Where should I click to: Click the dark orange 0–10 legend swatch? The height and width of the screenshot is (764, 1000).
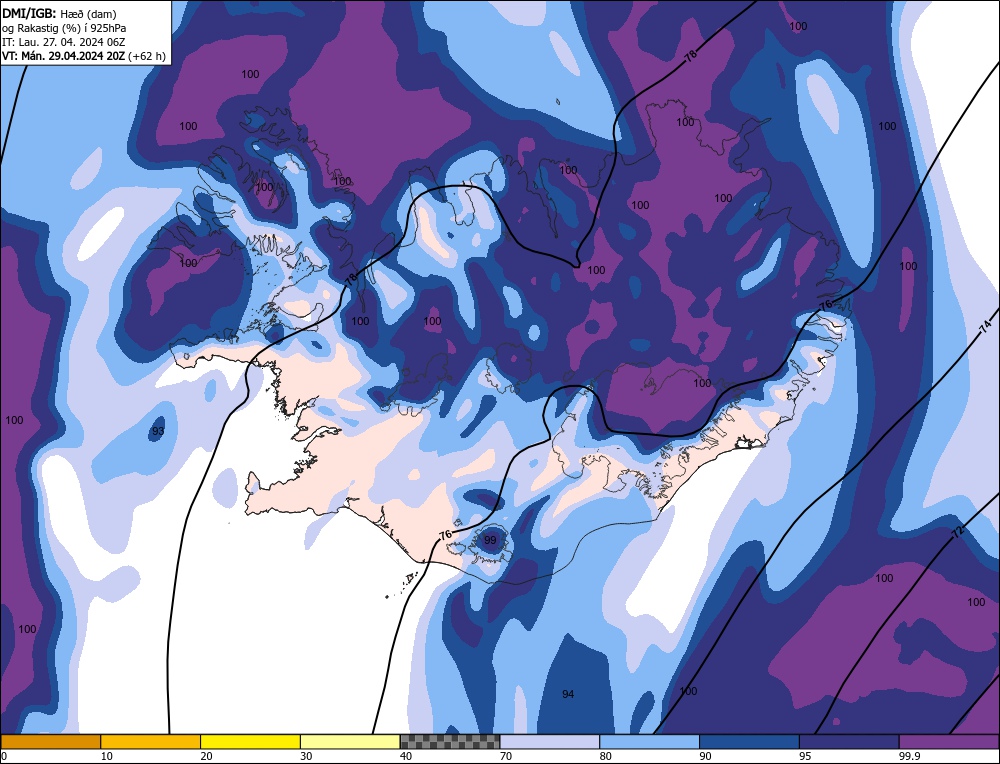tap(50, 741)
